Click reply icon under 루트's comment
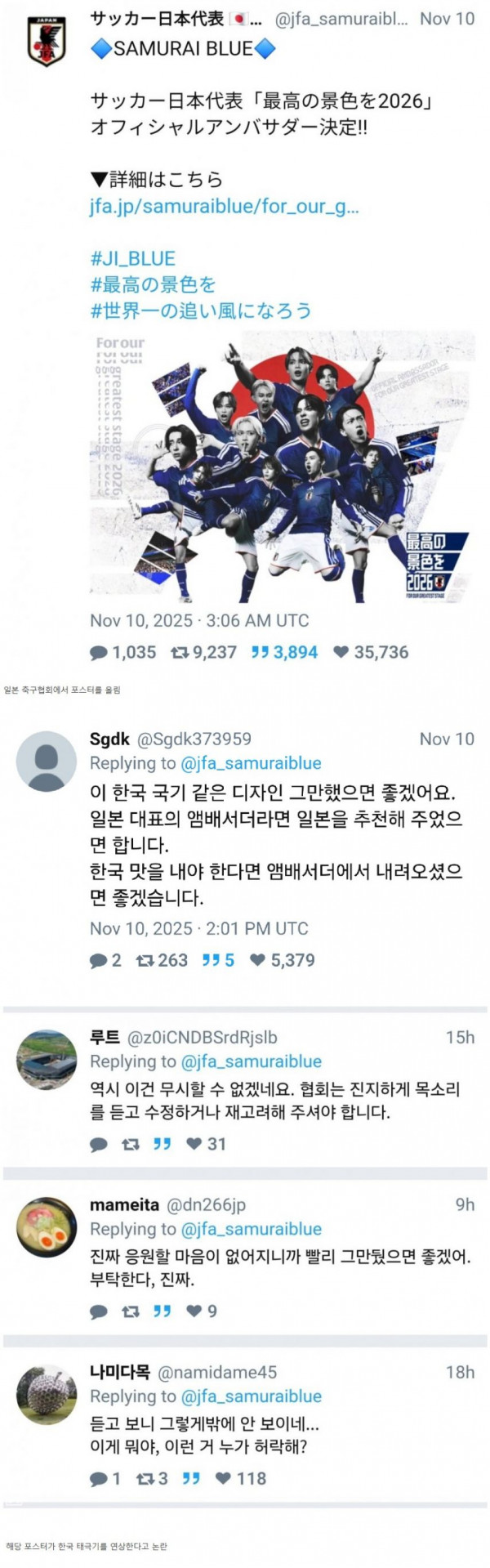Image resolution: width=490 pixels, height=1568 pixels. click(x=99, y=1145)
